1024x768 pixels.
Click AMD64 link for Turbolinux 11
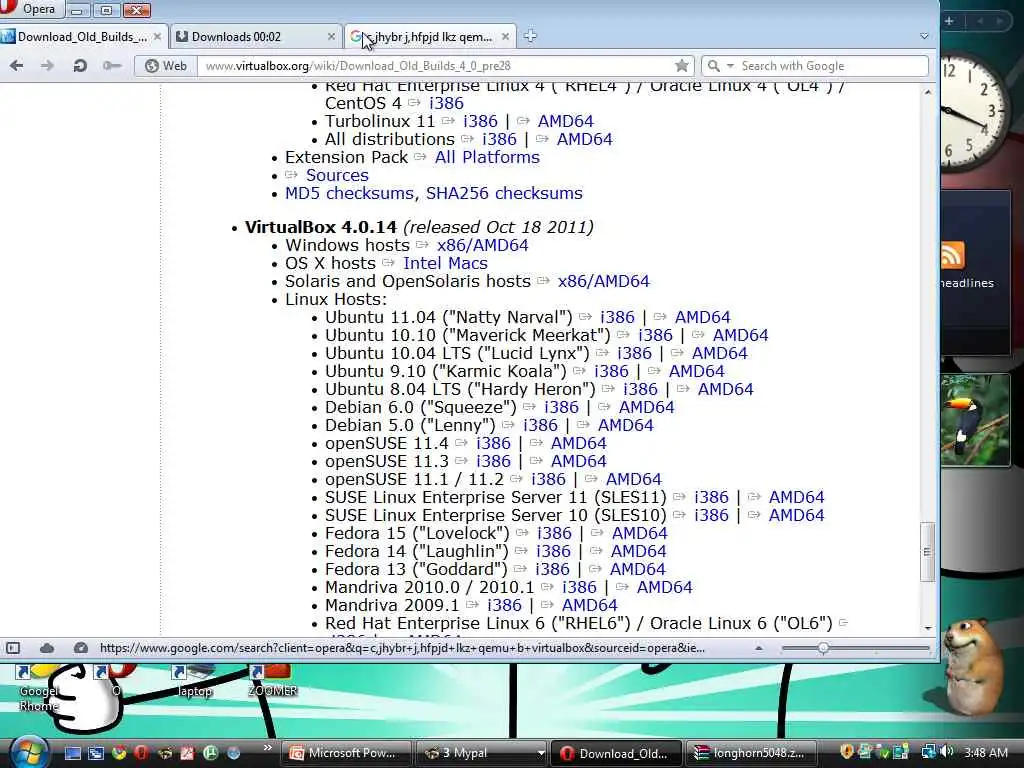pos(566,121)
